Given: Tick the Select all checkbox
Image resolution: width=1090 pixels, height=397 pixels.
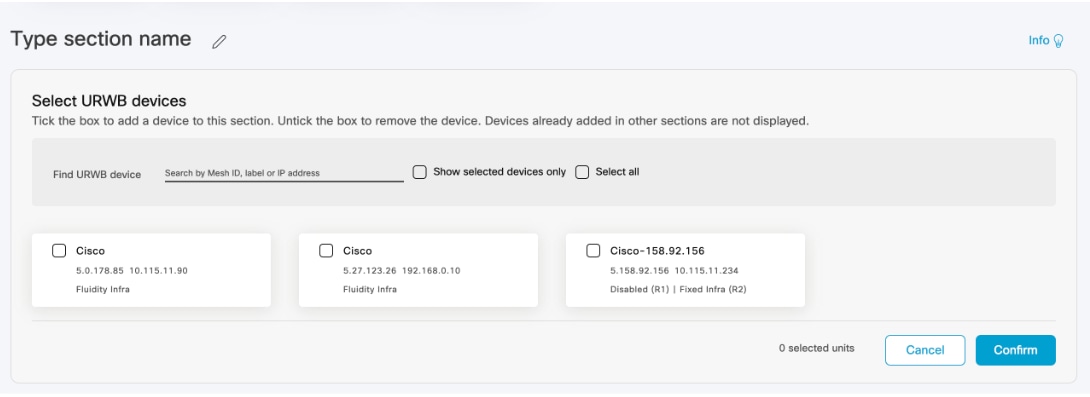Looking at the screenshot, I should pos(582,172).
